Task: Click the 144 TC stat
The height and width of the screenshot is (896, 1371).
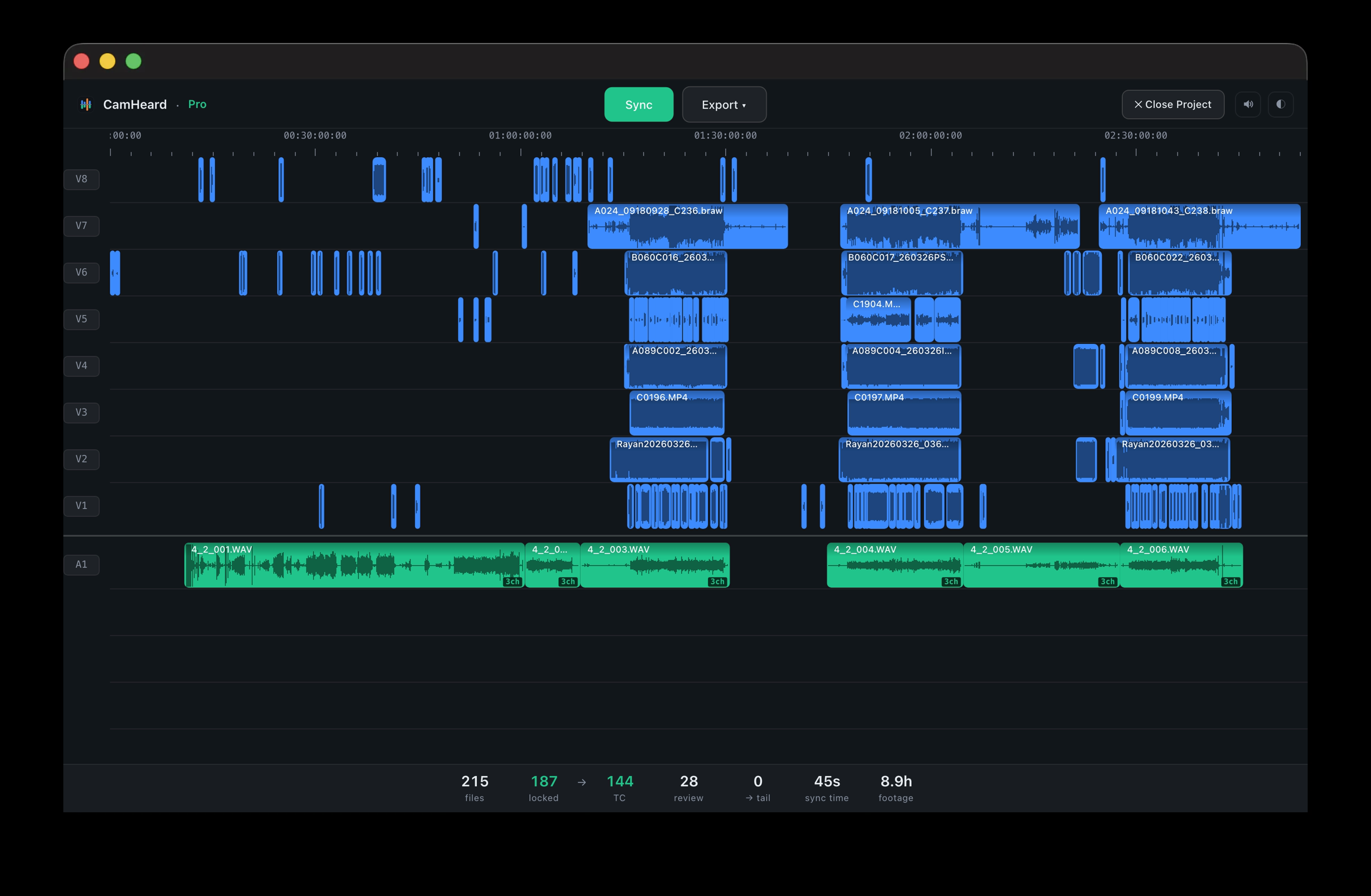Action: pyautogui.click(x=620, y=787)
